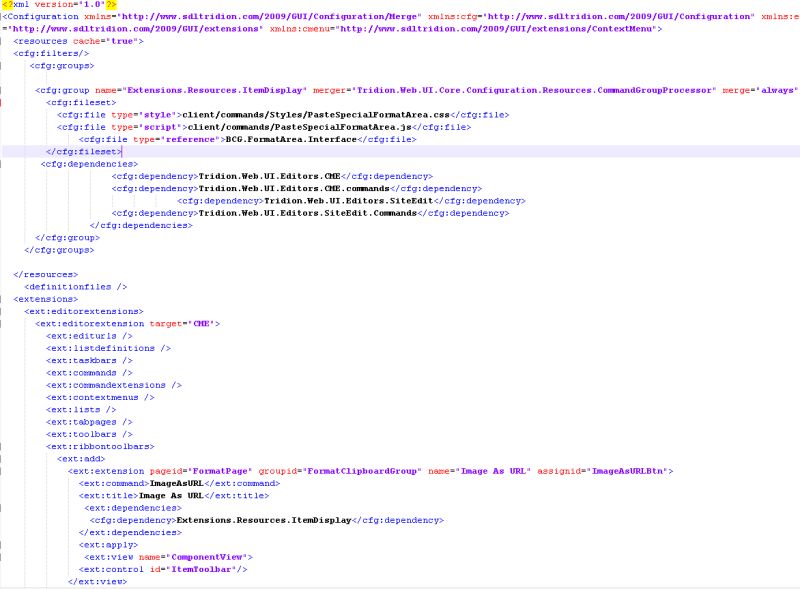The width and height of the screenshot is (800, 589).
Task: Click the closing ext:view tag
Action: [97, 581]
